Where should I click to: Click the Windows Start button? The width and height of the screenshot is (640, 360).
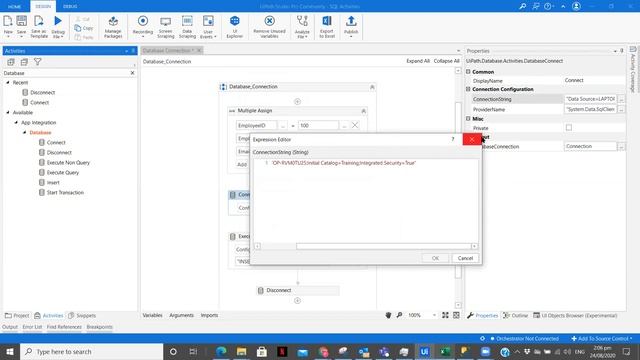[x=10, y=351]
